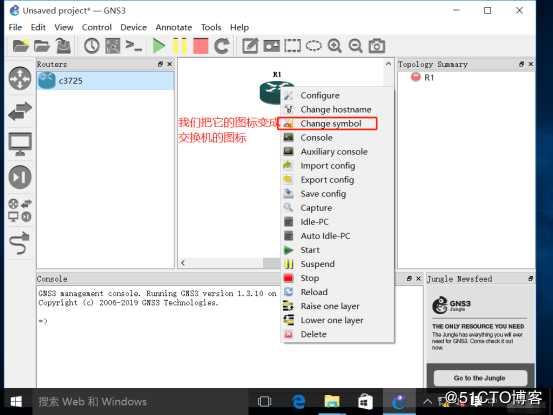Close the Routers panel

click(170, 64)
